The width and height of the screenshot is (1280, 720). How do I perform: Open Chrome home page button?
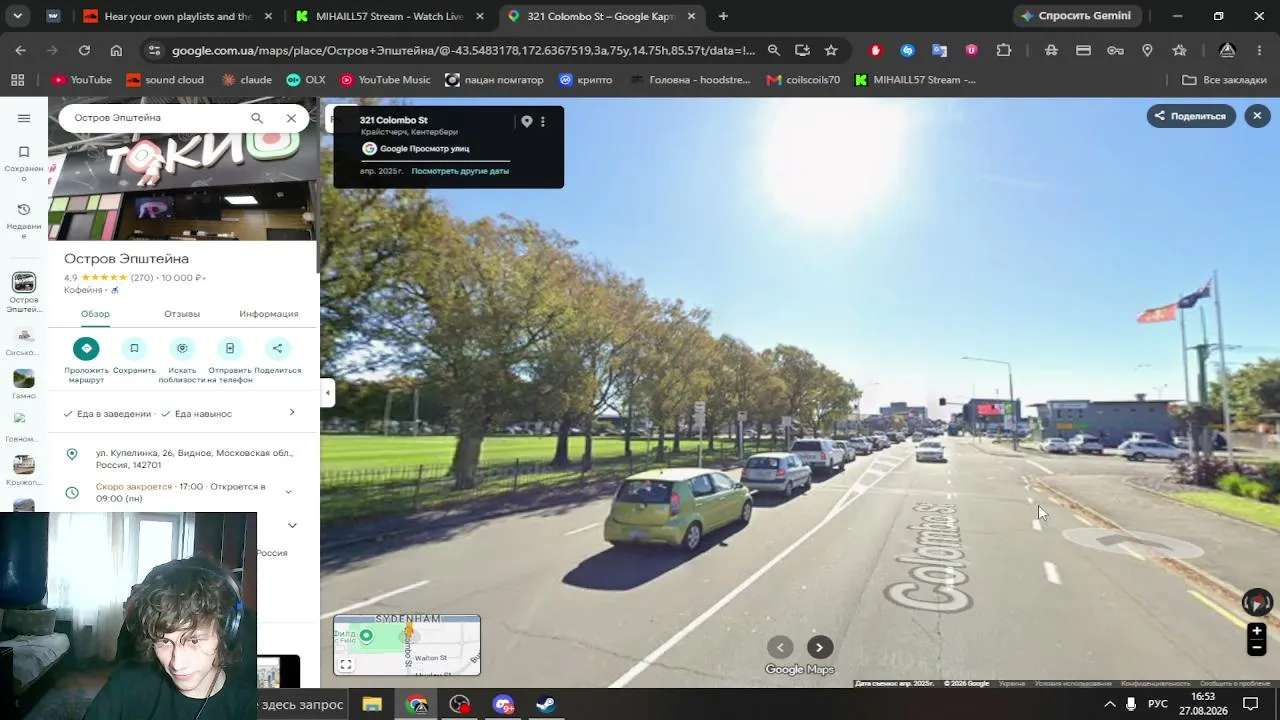(x=116, y=50)
